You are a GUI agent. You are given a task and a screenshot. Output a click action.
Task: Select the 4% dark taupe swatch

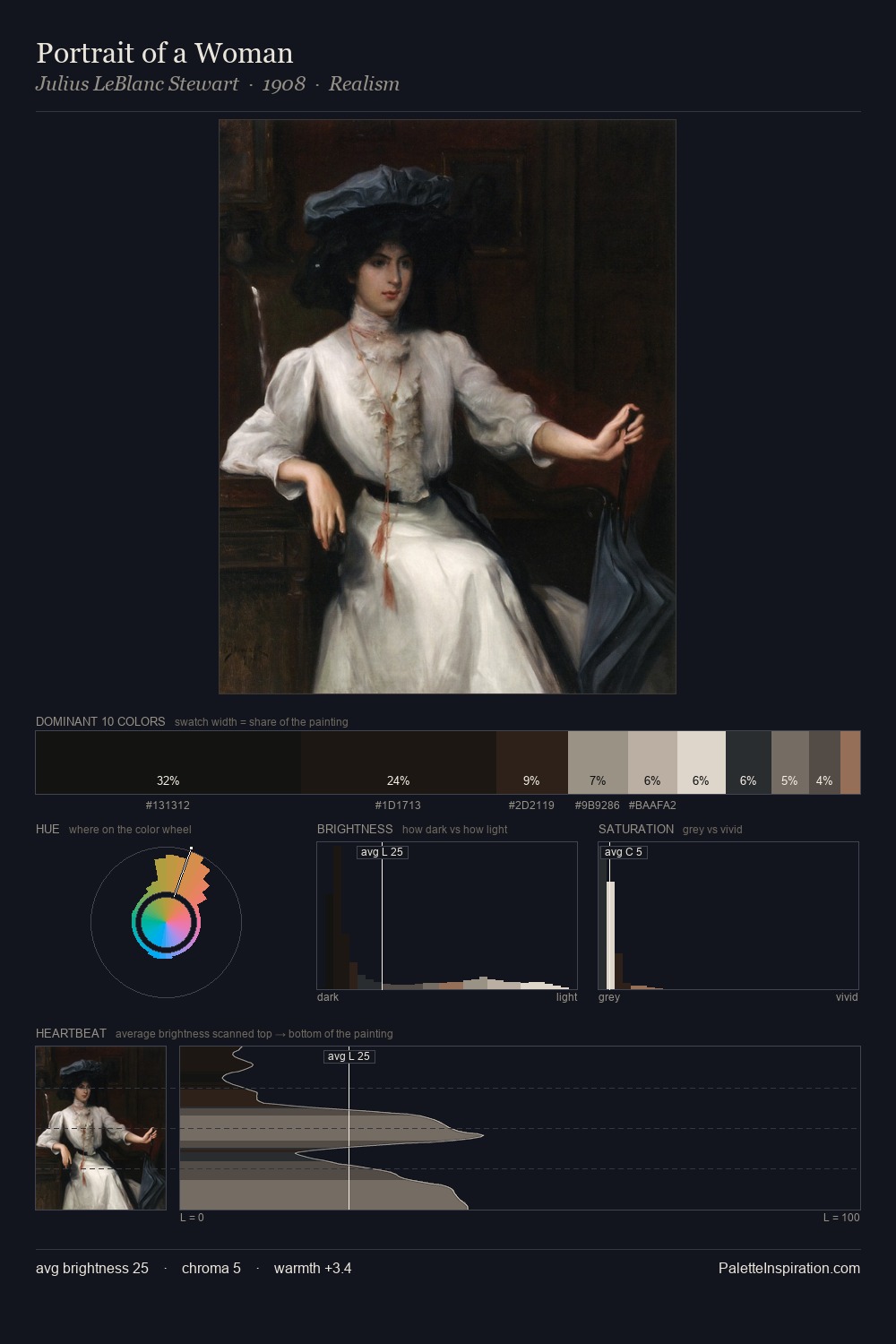pos(824,762)
